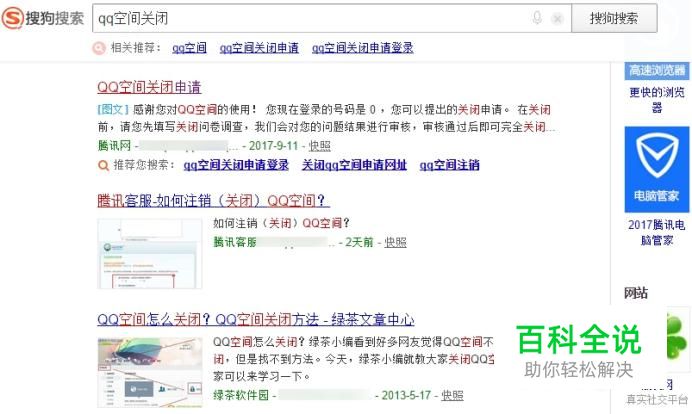Click the Sogou logo icon

(12, 18)
